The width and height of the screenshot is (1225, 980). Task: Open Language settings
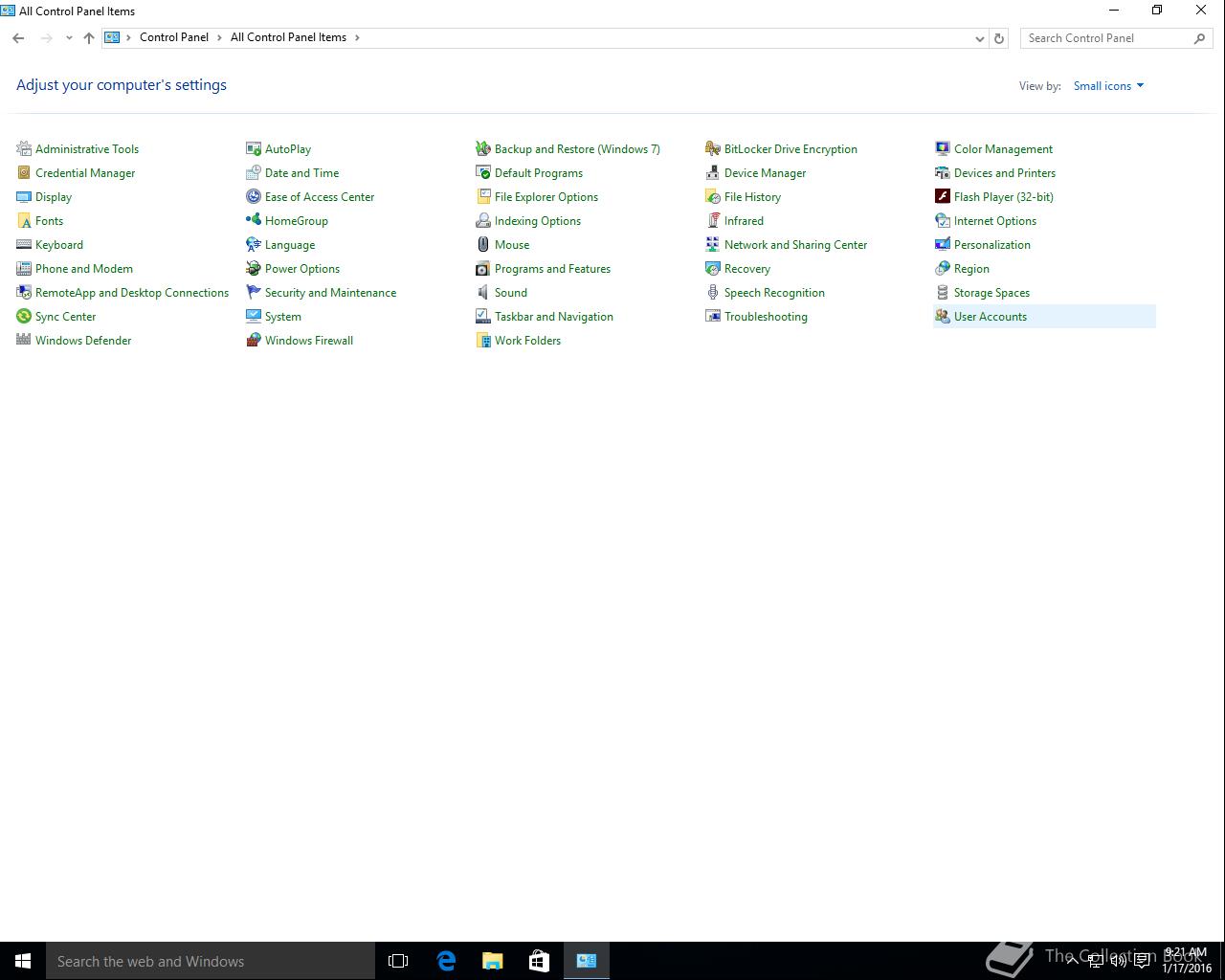pos(290,245)
